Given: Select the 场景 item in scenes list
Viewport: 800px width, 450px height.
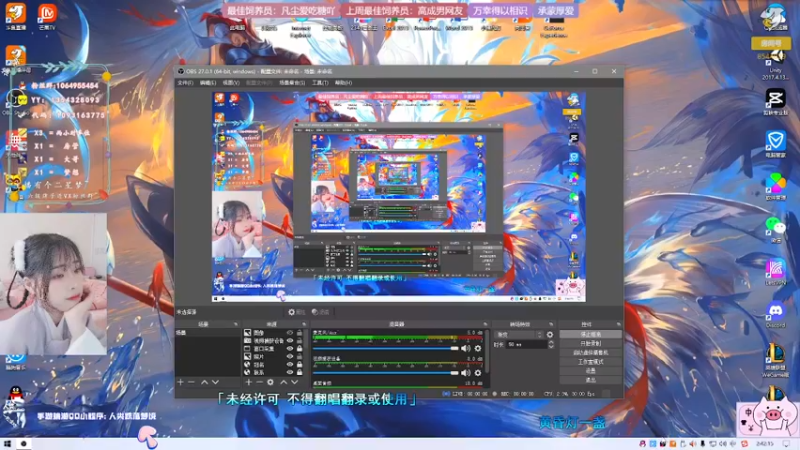Looking at the screenshot, I should pyautogui.click(x=208, y=333).
